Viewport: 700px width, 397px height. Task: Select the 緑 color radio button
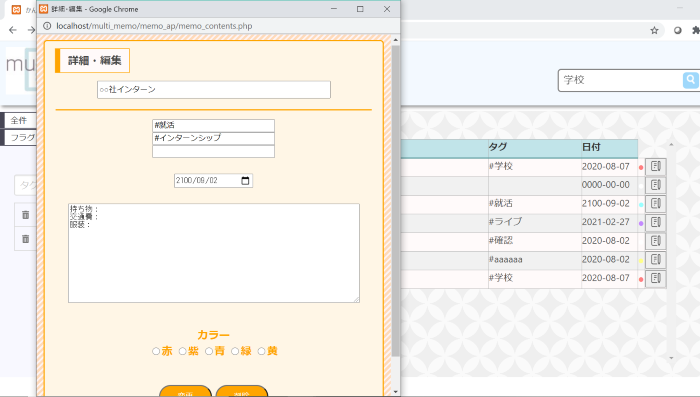235,351
